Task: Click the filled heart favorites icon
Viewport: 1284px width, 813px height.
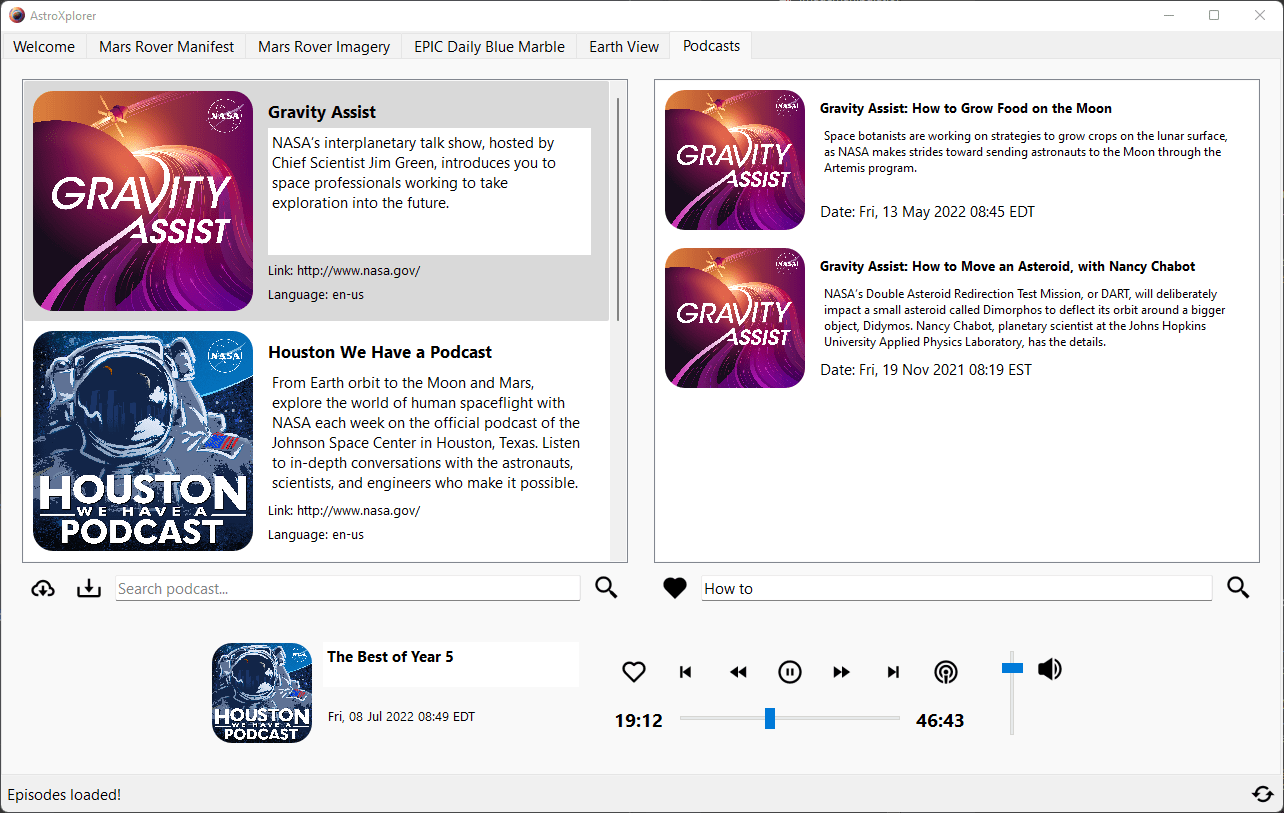Action: [x=675, y=588]
